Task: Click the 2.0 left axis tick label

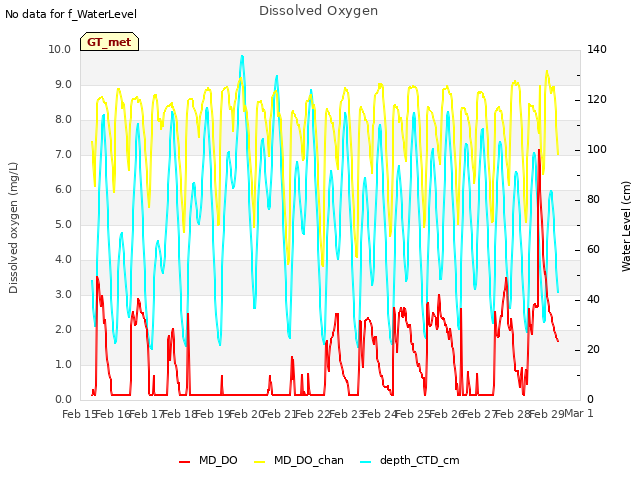Action: point(63,329)
